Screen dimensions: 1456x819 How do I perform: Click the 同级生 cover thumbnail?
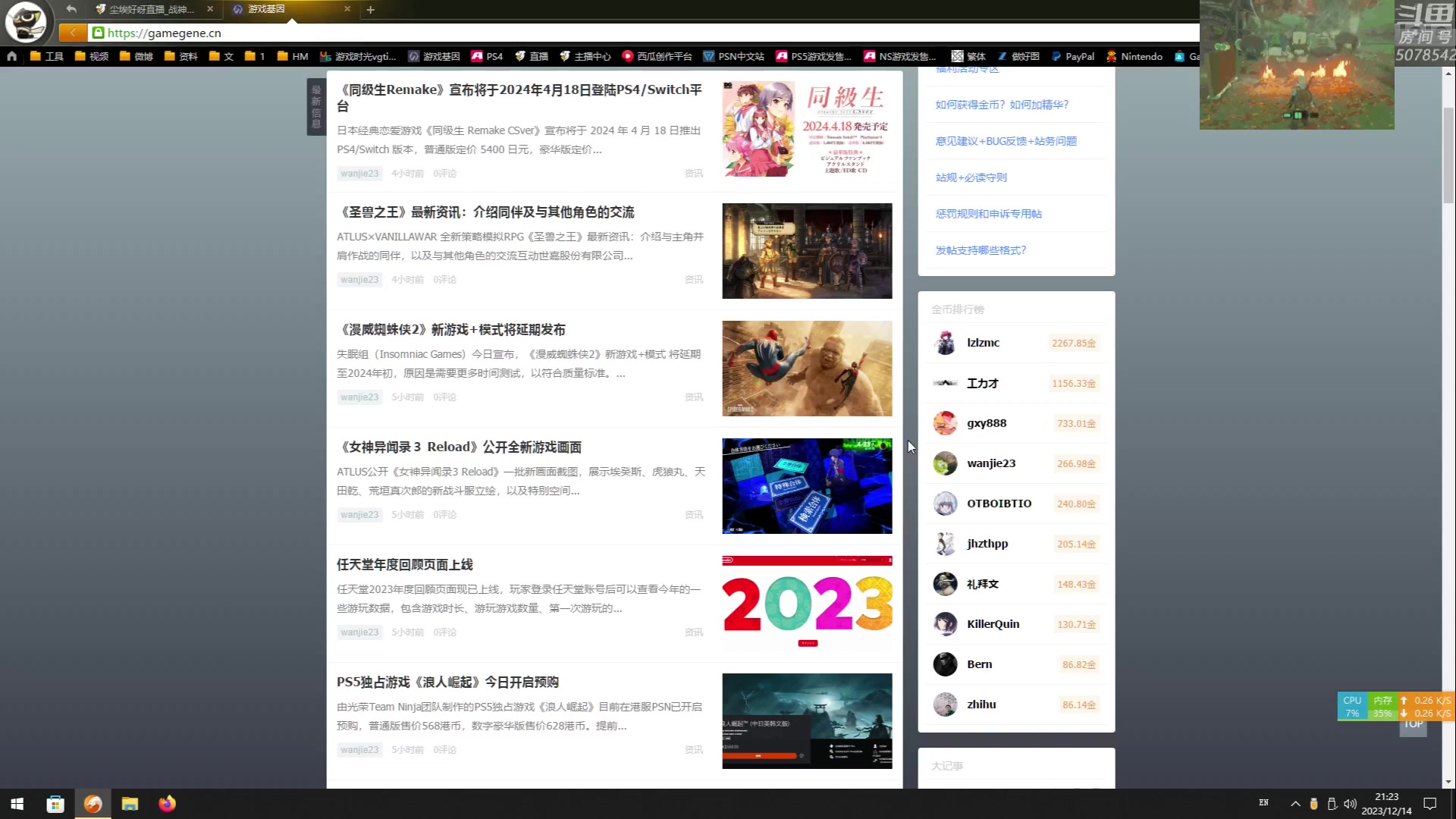point(807,130)
